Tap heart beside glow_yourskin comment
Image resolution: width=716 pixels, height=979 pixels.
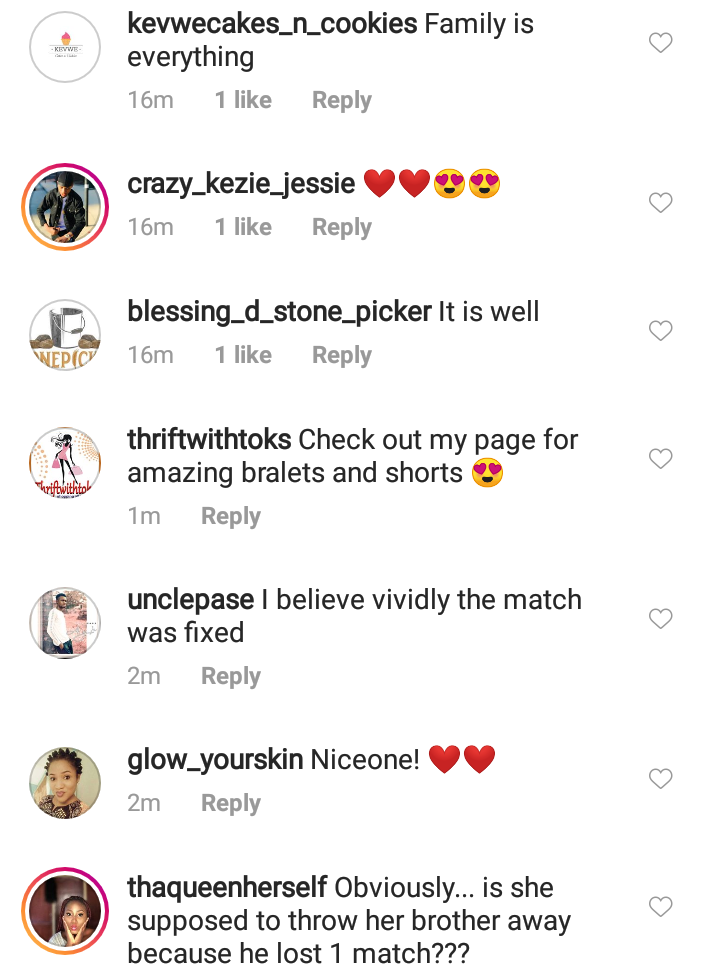click(660, 778)
